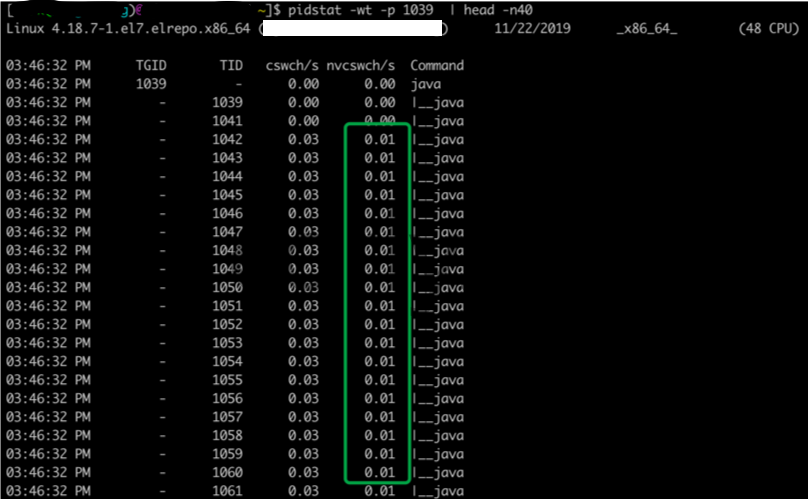Screen dimensions: 808x499
Task: Click the Command column header
Action: (x=437, y=65)
